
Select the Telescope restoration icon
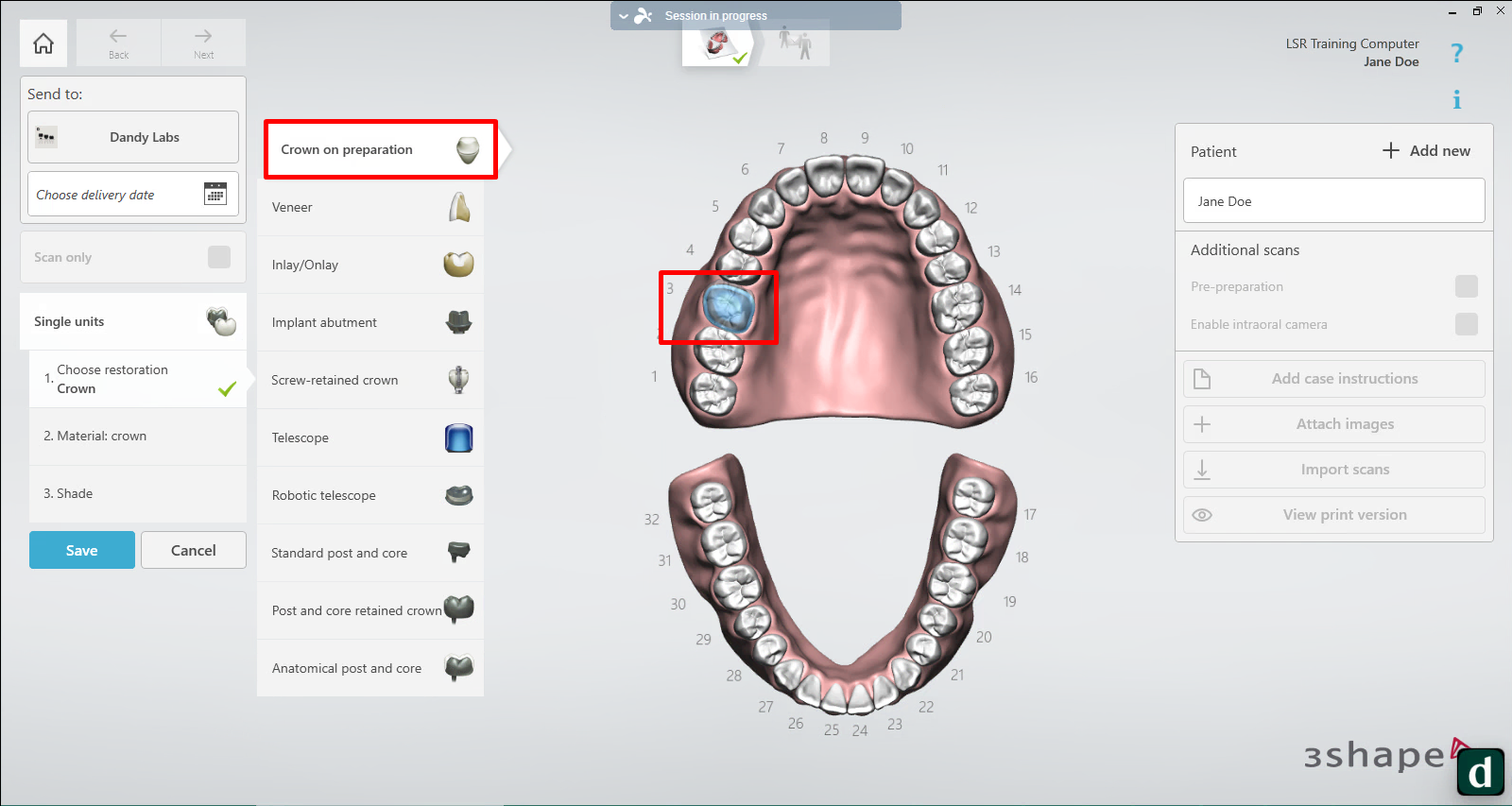[x=458, y=438]
